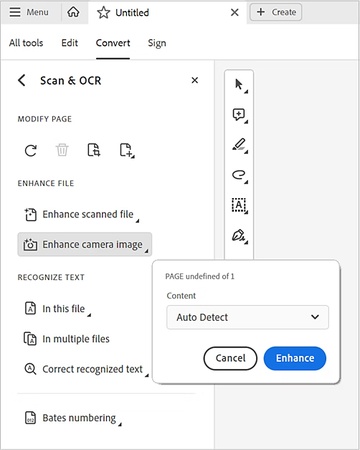
Task: Switch to the Sign tab
Action: point(157,43)
